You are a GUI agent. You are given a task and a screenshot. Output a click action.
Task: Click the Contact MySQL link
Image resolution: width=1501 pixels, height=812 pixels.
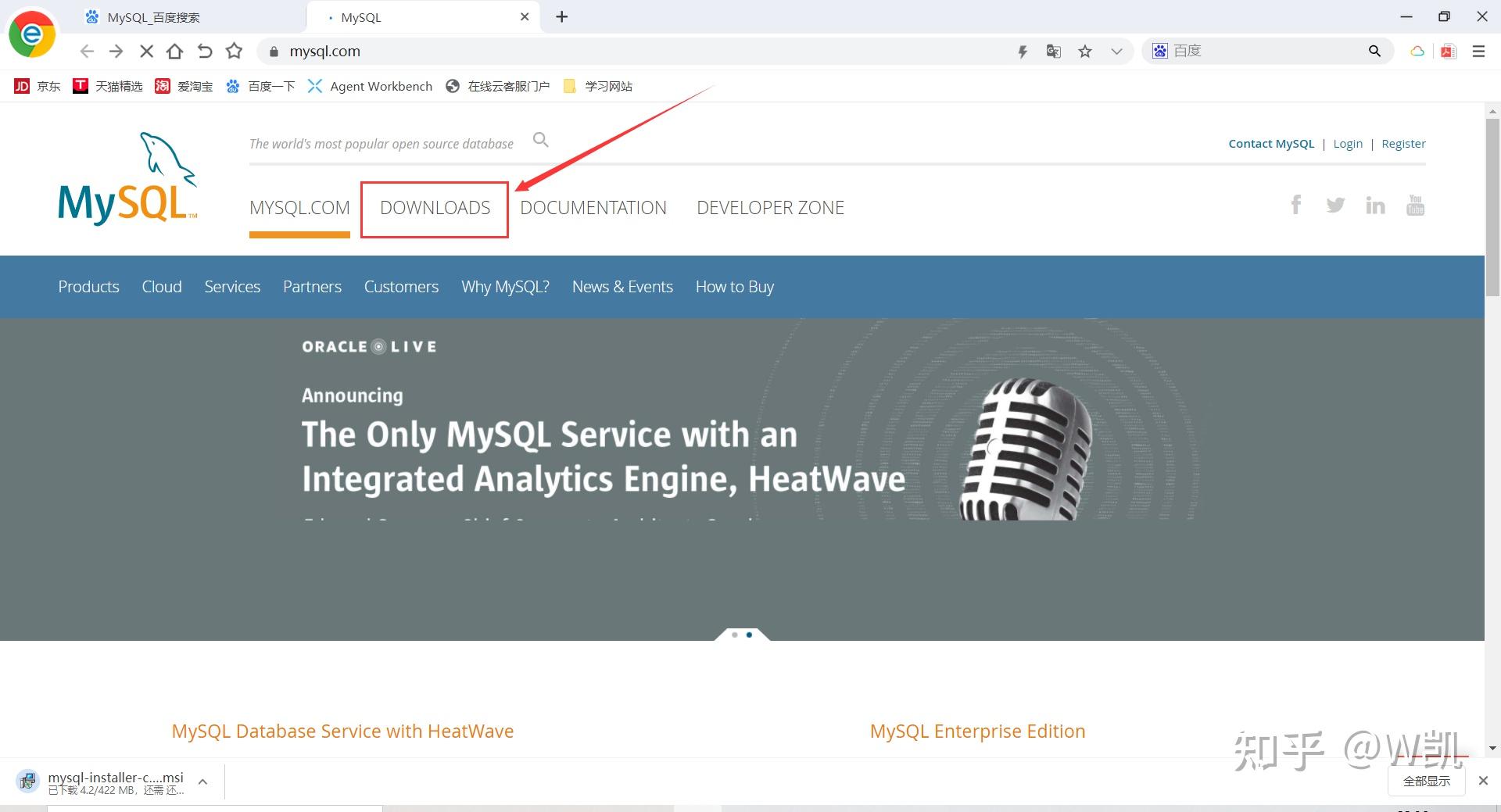(1271, 144)
